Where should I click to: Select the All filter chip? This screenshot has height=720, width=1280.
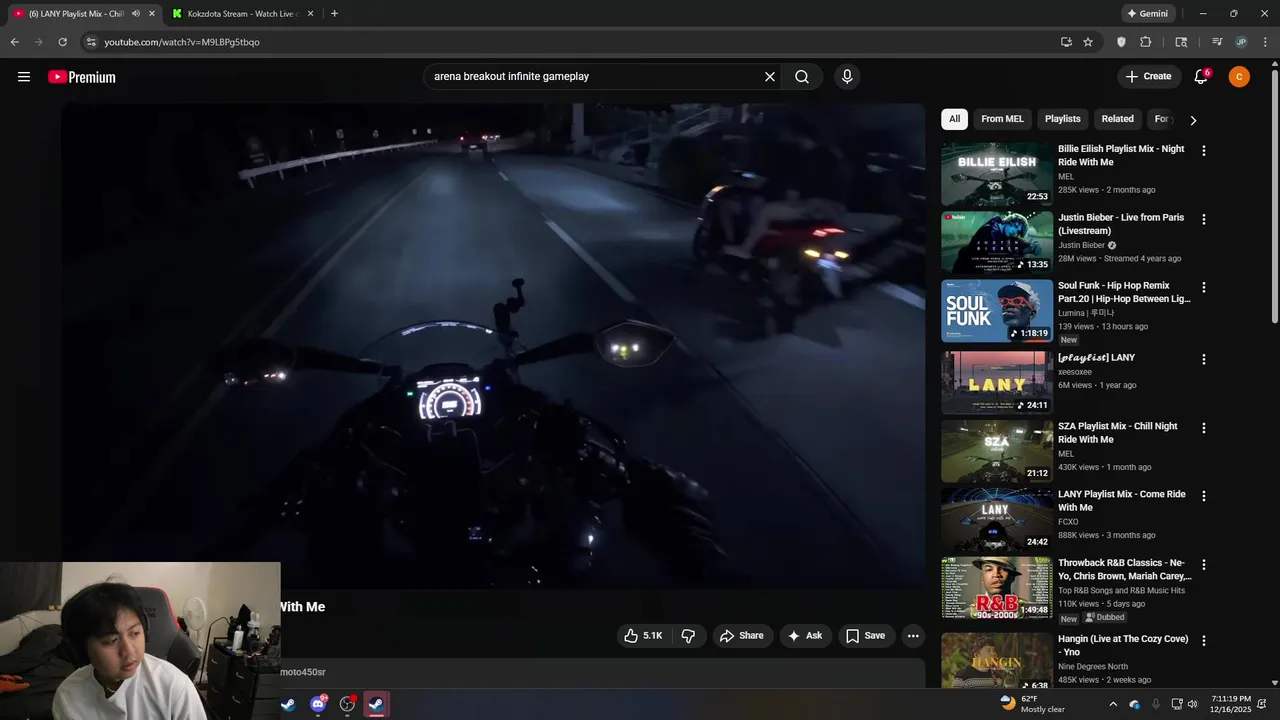[x=954, y=119]
